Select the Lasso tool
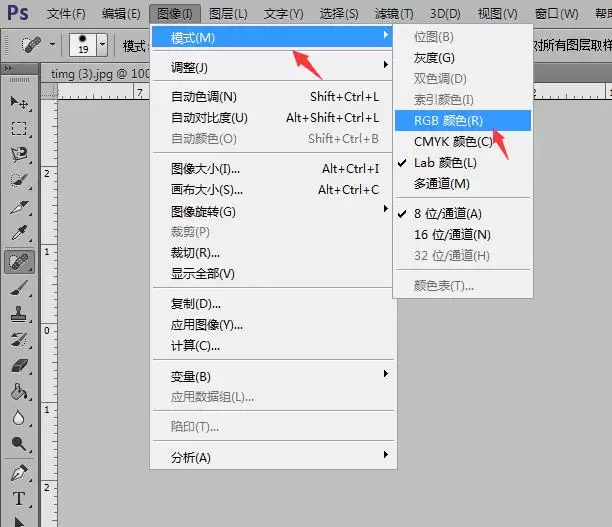Viewport: 612px width, 527px height. tap(19, 155)
